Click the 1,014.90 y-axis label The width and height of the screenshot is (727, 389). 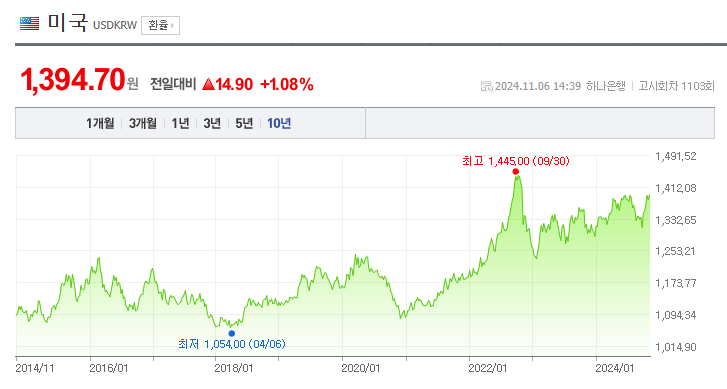(x=676, y=347)
